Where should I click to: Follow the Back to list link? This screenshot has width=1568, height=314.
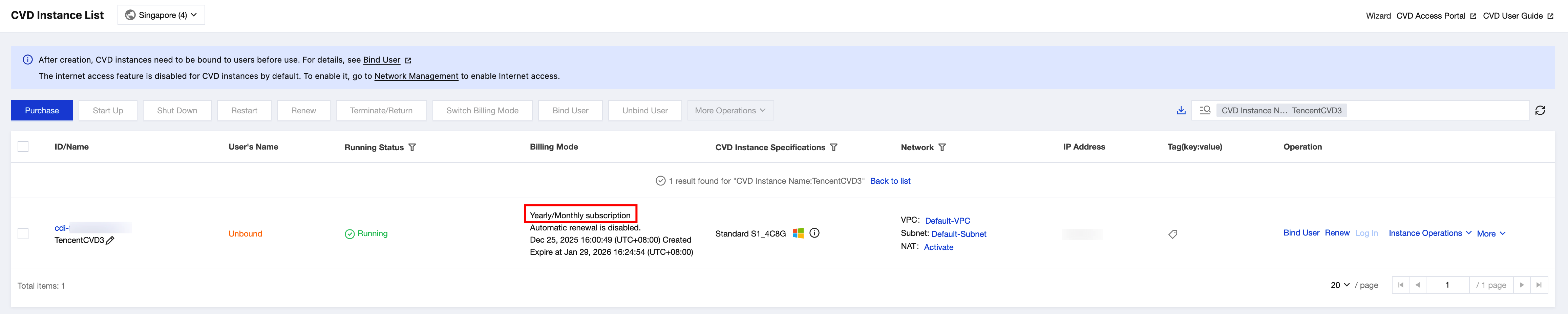coord(890,181)
